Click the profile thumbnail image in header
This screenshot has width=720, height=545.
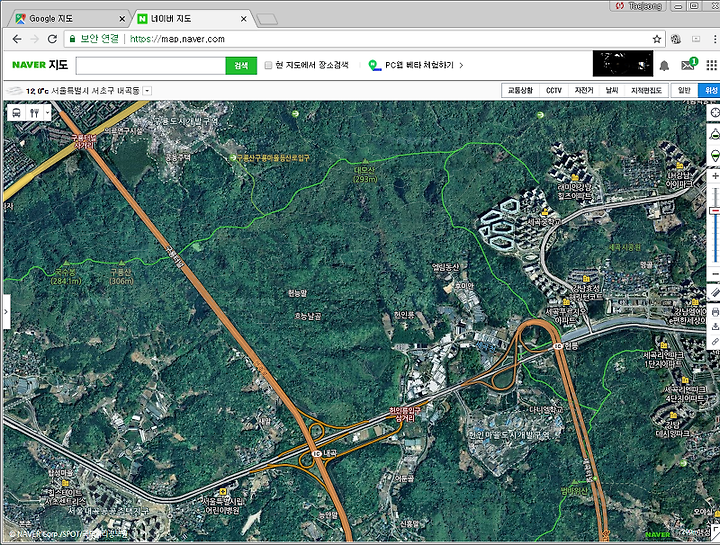pos(623,63)
